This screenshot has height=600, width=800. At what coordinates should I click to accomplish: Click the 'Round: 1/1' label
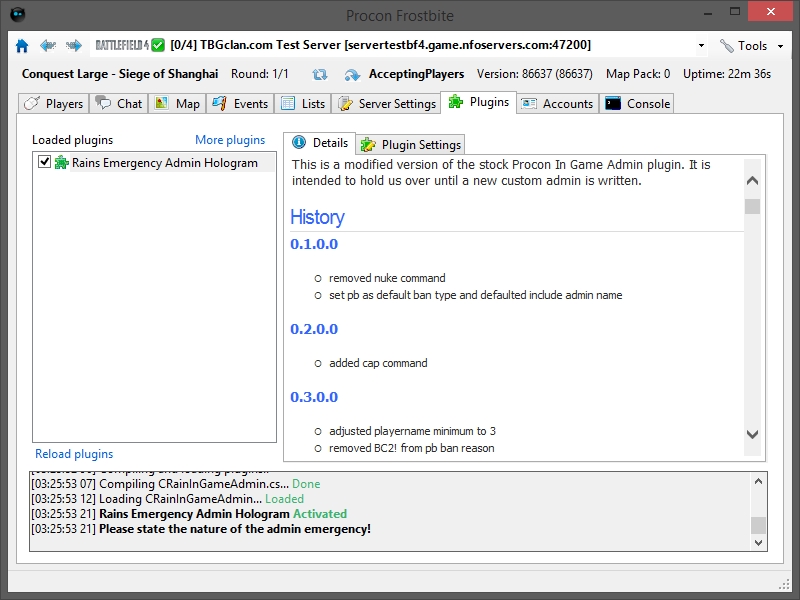coord(260,74)
